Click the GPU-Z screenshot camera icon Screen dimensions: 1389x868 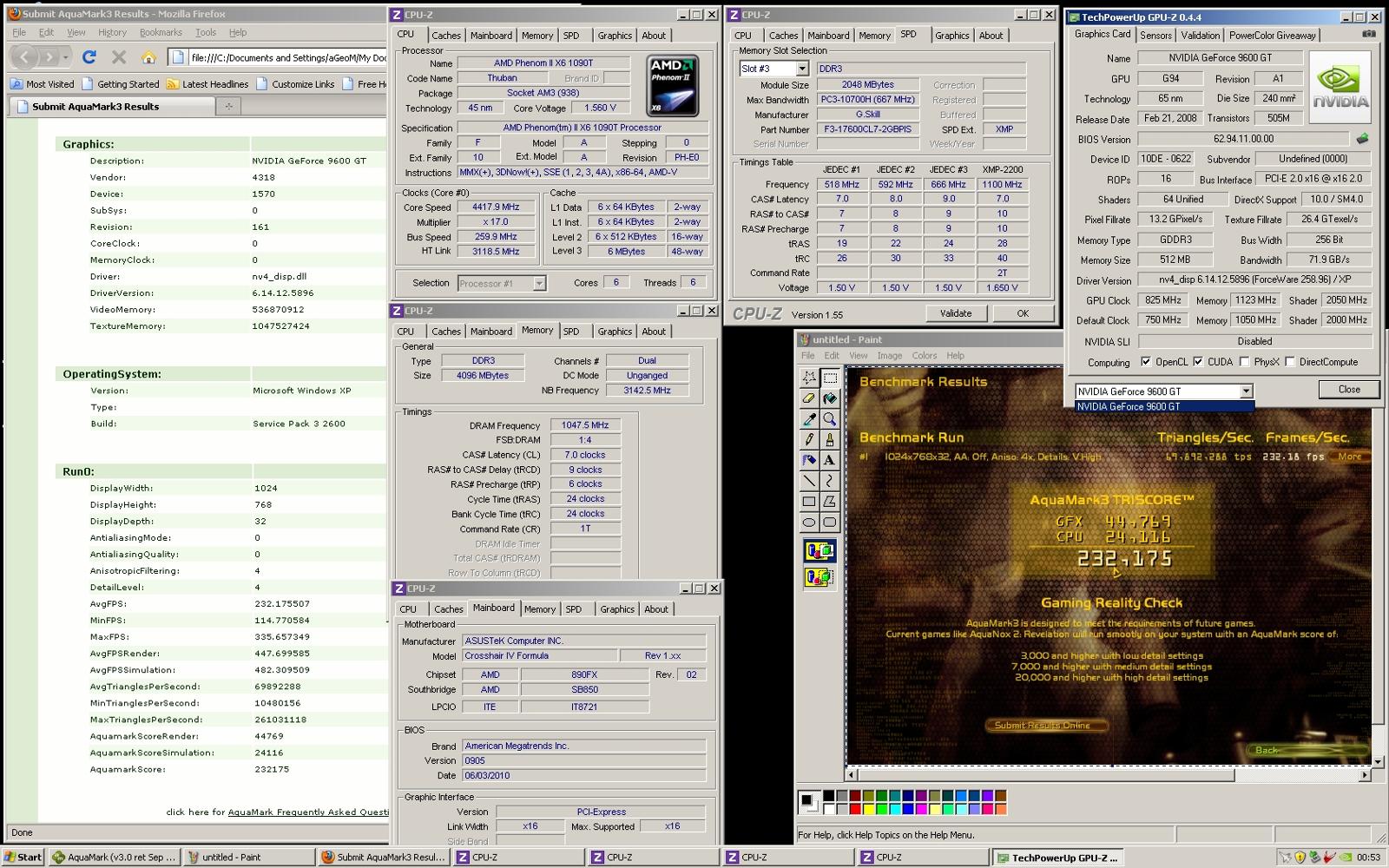tap(1369, 34)
